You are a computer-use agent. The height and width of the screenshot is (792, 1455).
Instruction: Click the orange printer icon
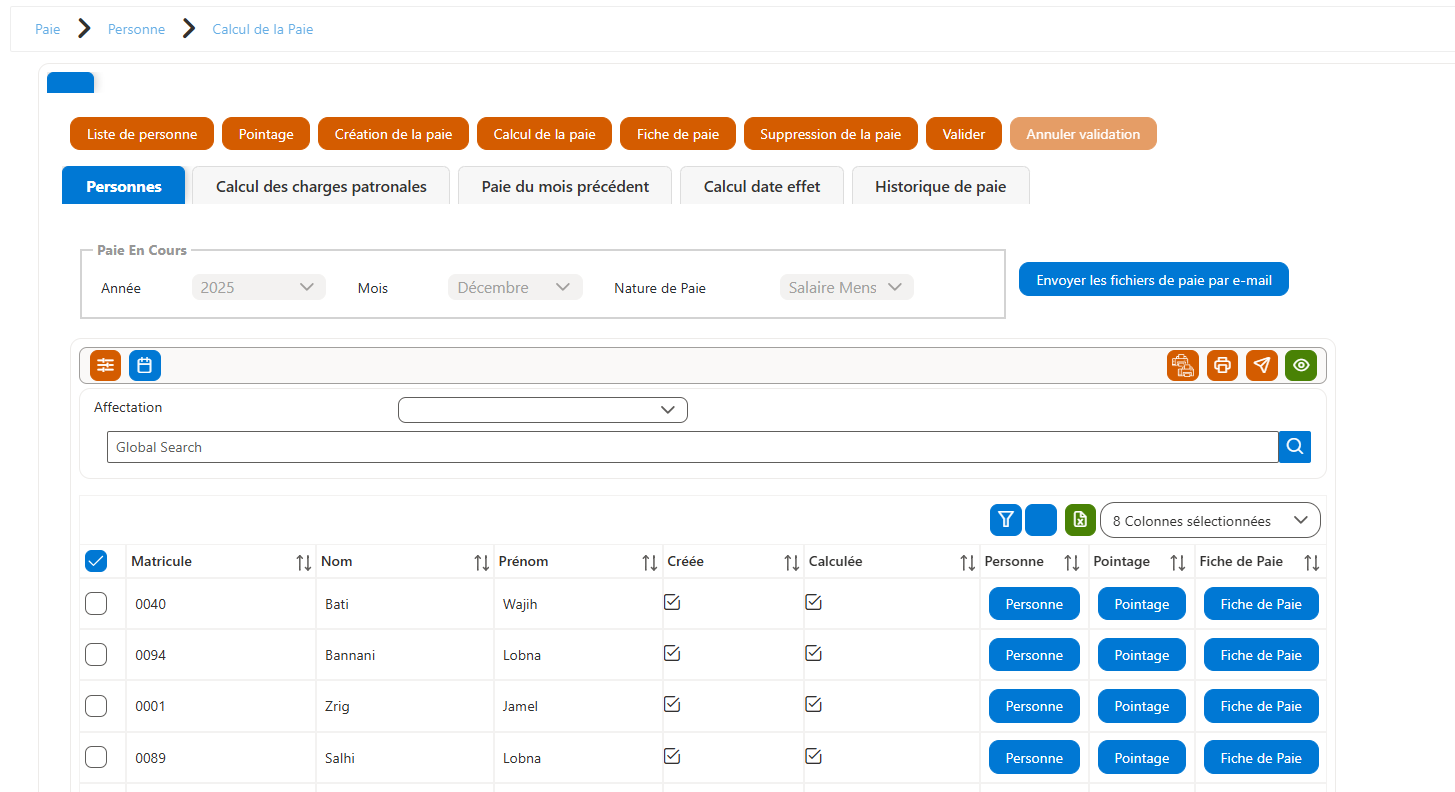[x=1222, y=365]
